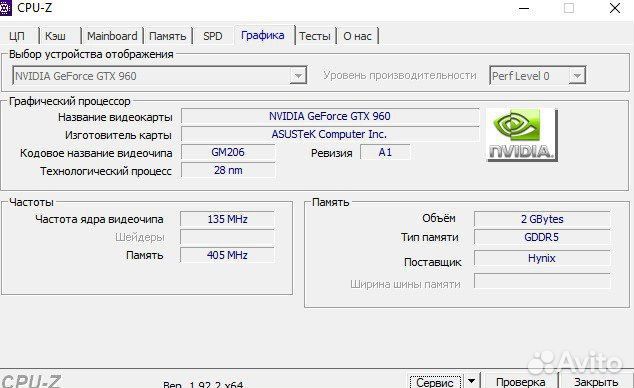Screen dimensions: 634x388
Task: Click the Изготовитель карты label
Action: (118, 135)
